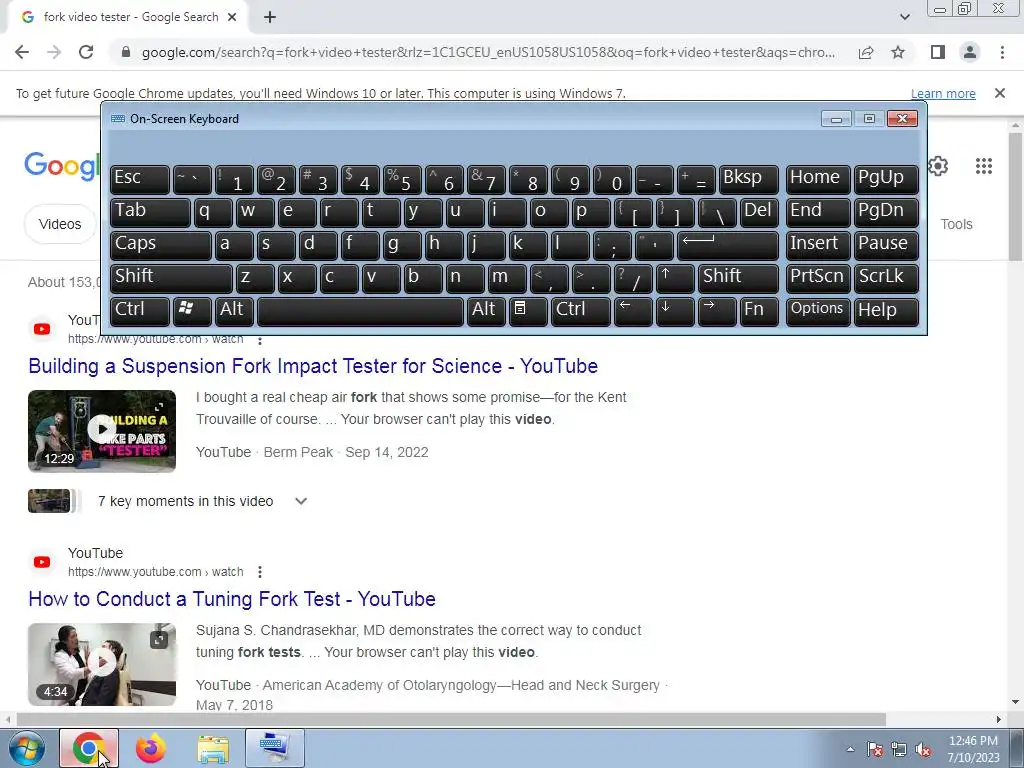1024x768 pixels.
Task: Toggle the ScrLk key on keyboard
Action: tap(886, 278)
